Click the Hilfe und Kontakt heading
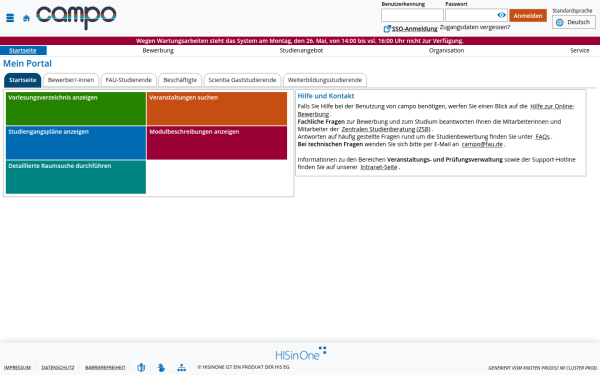 tap(326, 96)
